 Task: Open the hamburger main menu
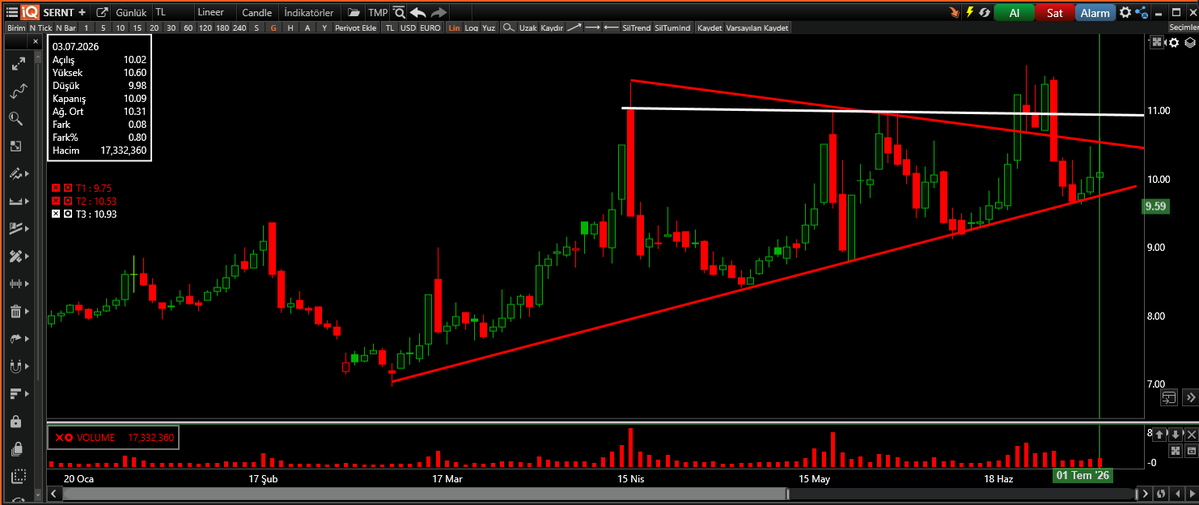11,12
